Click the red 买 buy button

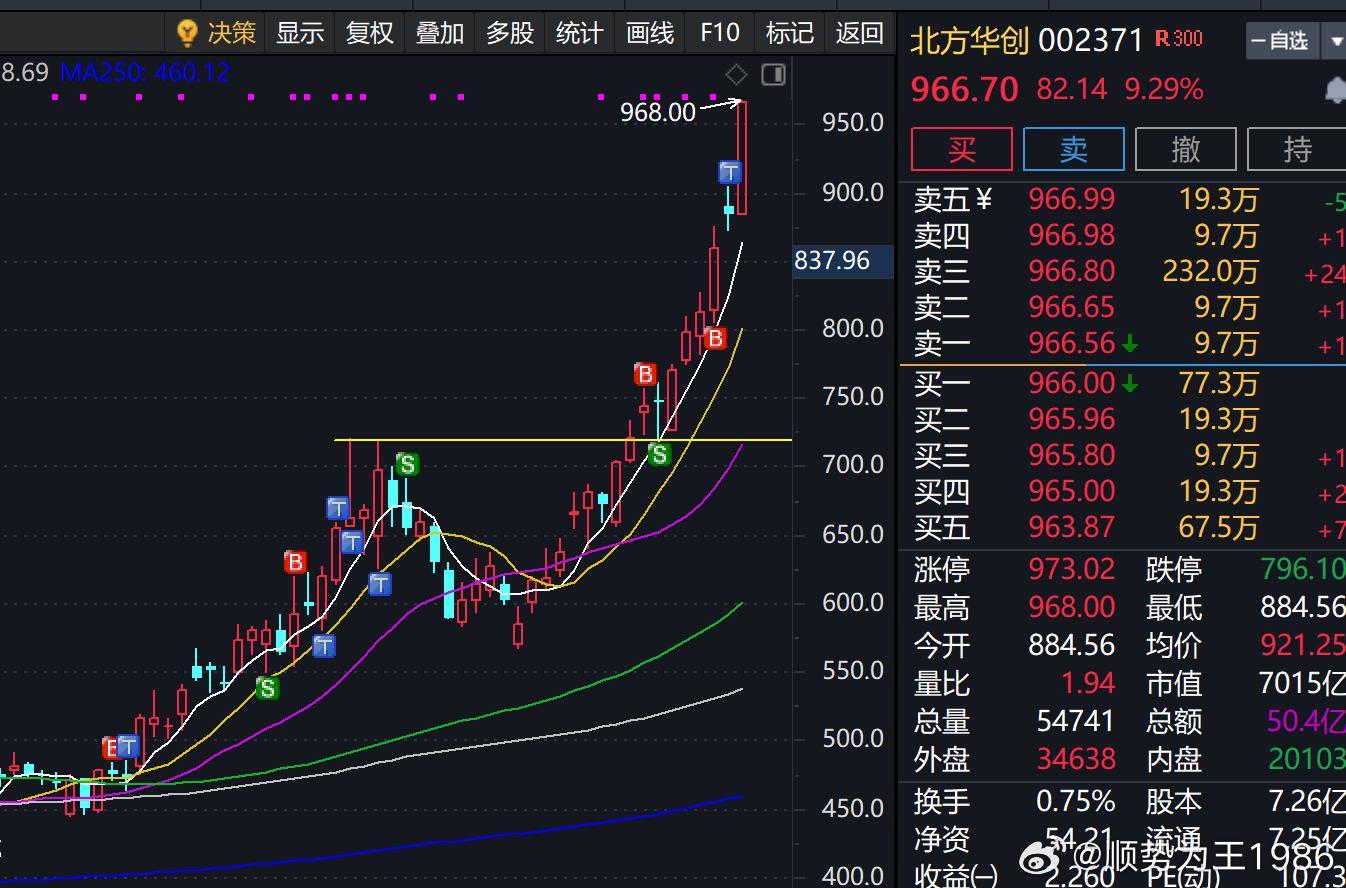click(x=962, y=149)
